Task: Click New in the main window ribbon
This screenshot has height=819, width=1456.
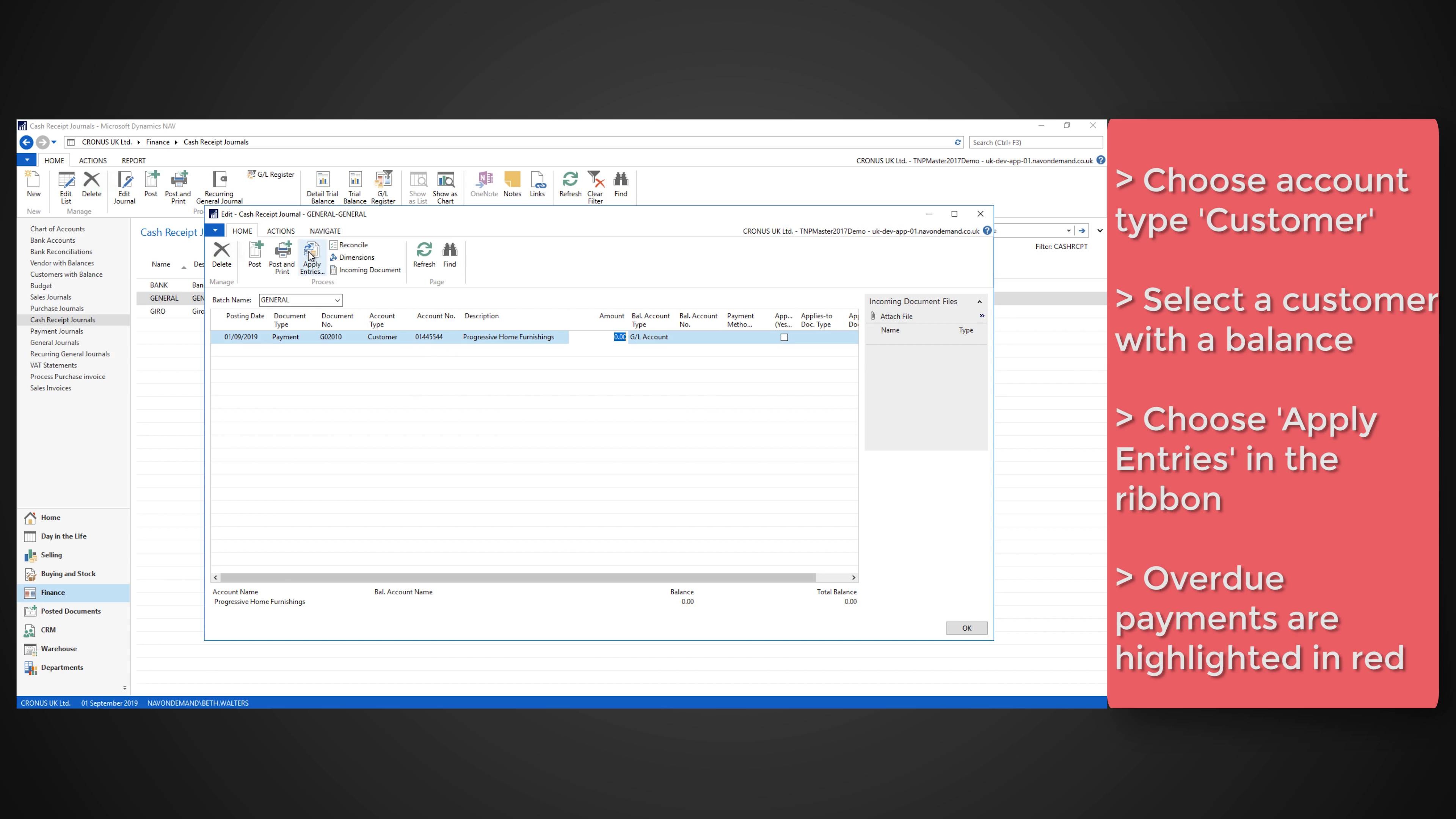Action: (x=33, y=184)
